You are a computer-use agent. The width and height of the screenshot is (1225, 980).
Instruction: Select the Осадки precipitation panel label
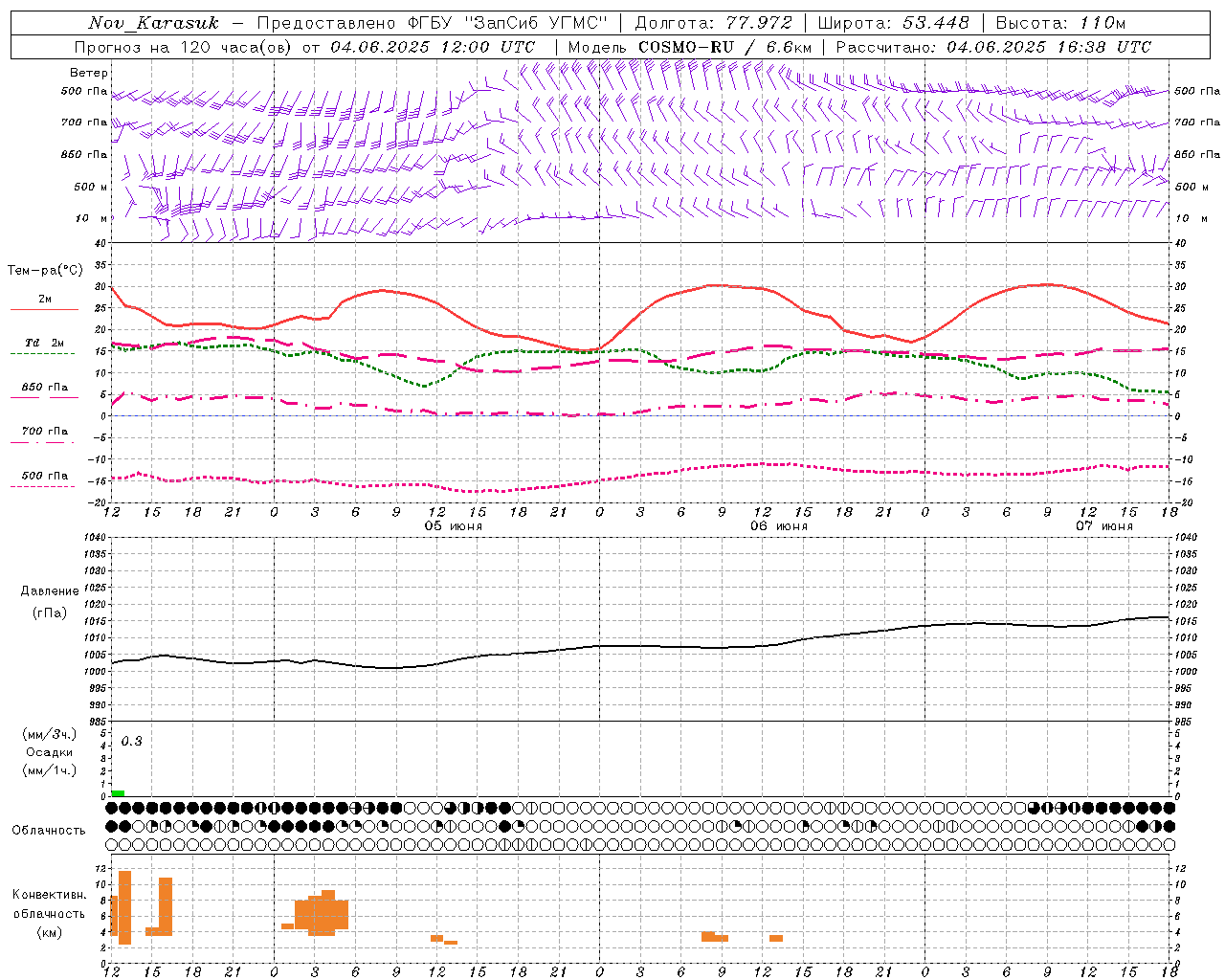pyautogui.click(x=49, y=752)
